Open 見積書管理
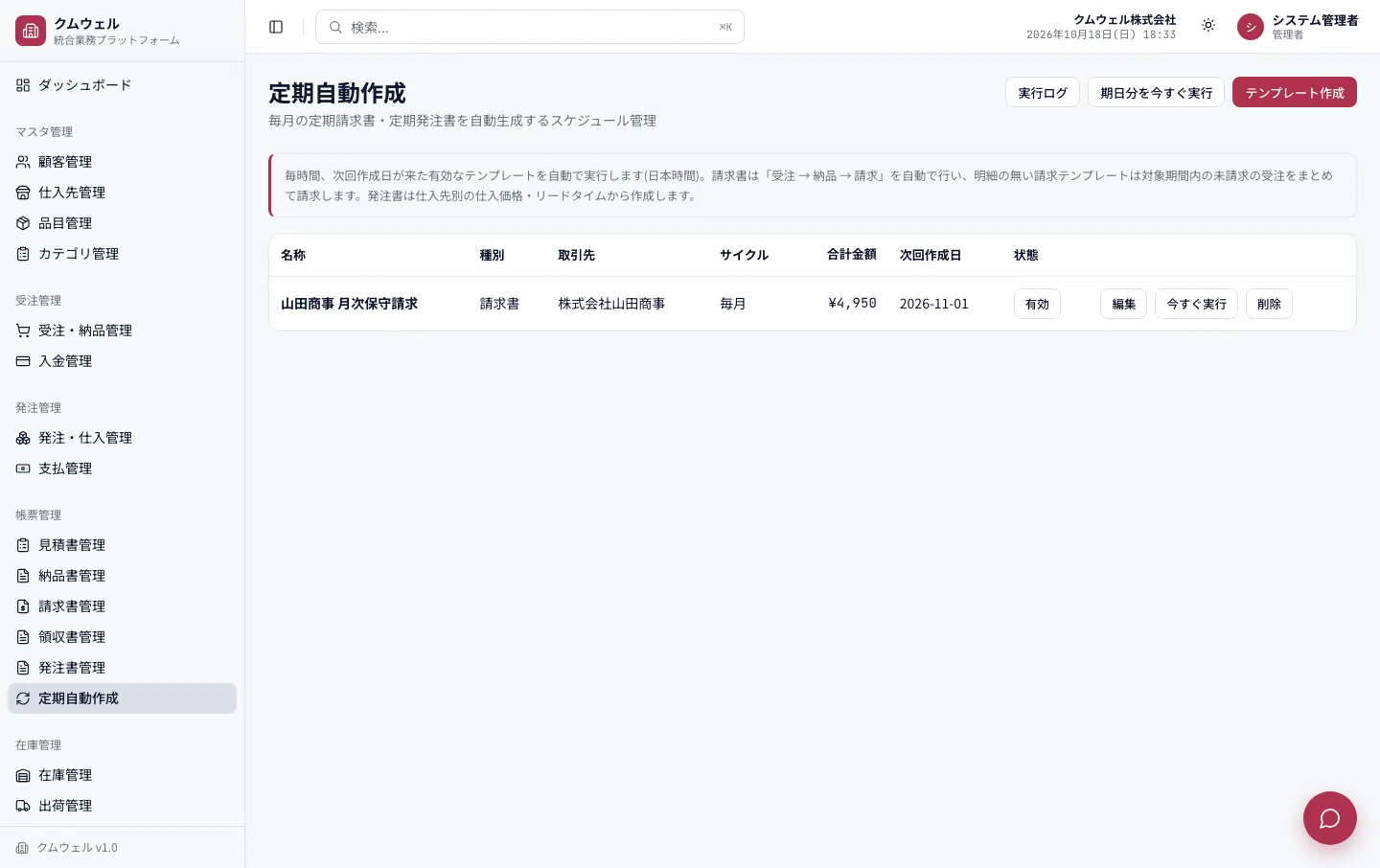Image resolution: width=1380 pixels, height=868 pixels. point(122,545)
